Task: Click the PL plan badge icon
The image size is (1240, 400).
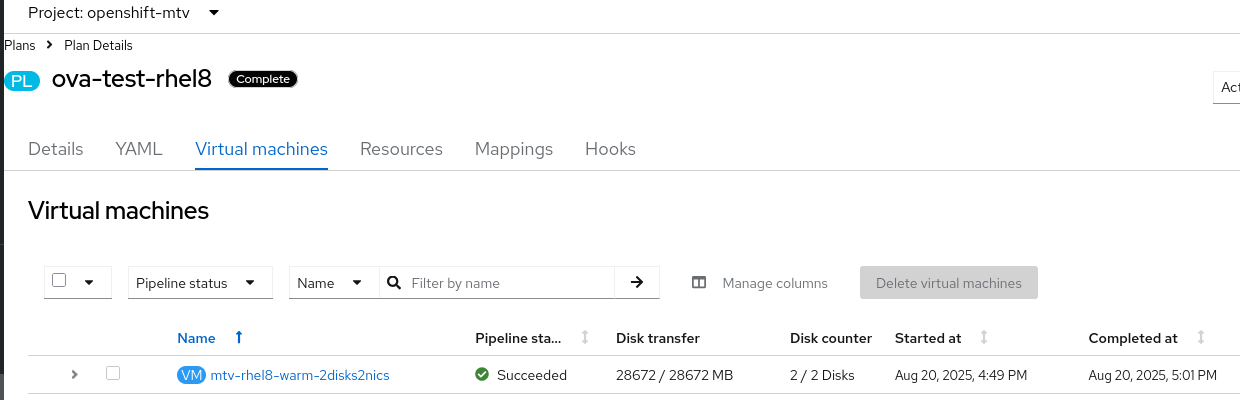Action: click(22, 81)
